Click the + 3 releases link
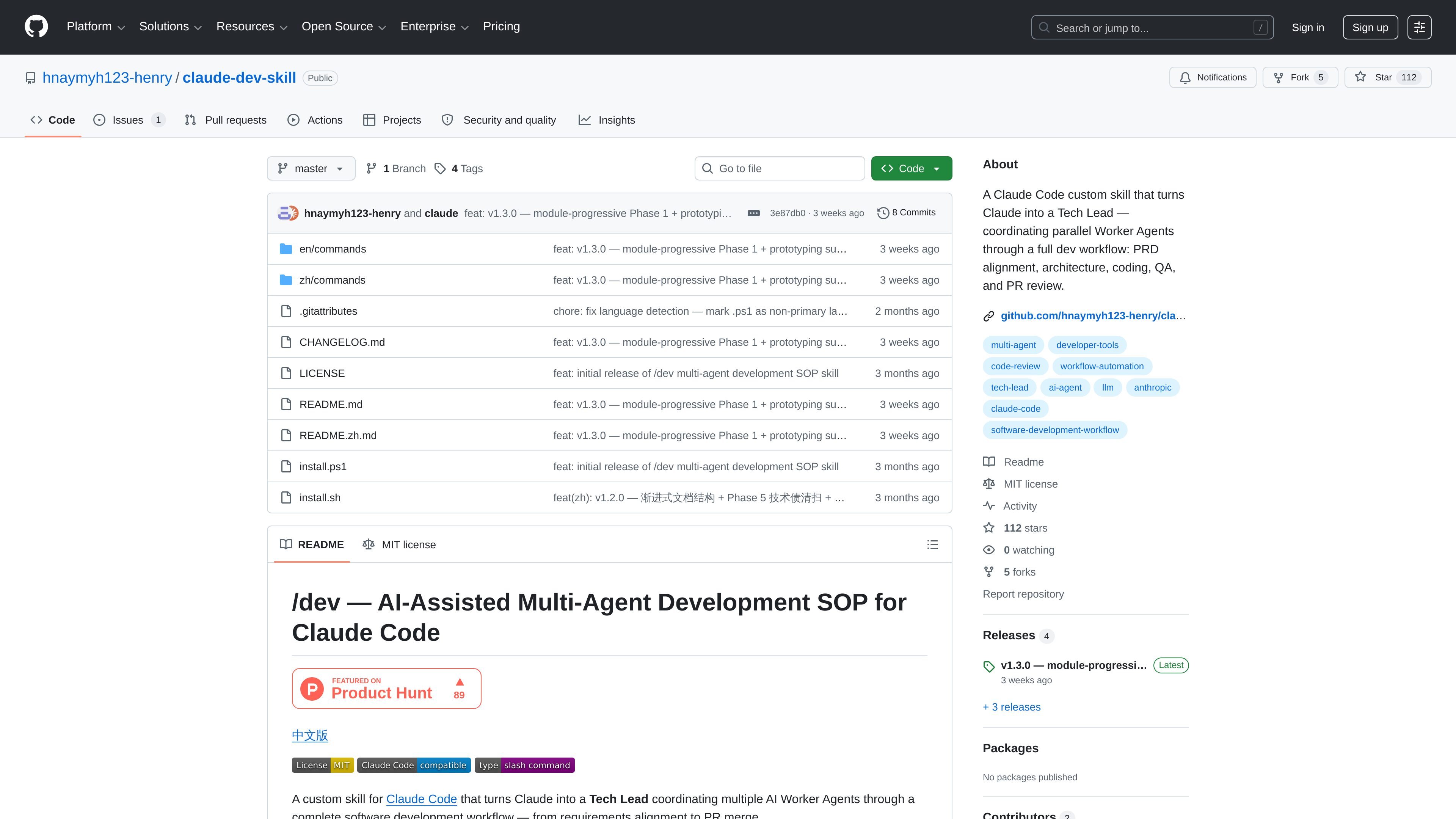 pyautogui.click(x=1011, y=707)
